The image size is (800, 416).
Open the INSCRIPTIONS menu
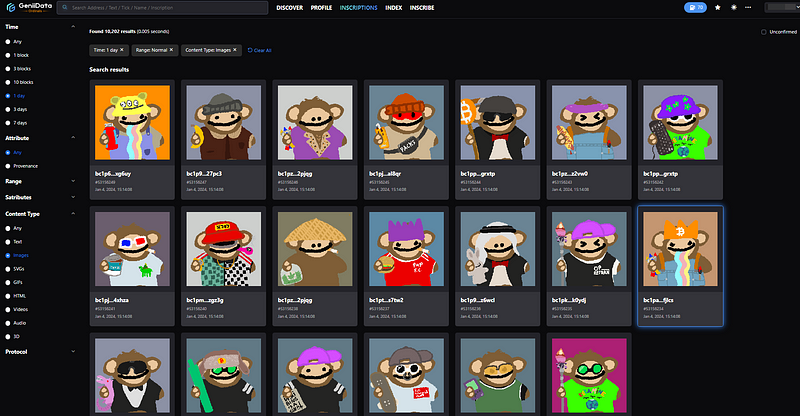point(358,8)
